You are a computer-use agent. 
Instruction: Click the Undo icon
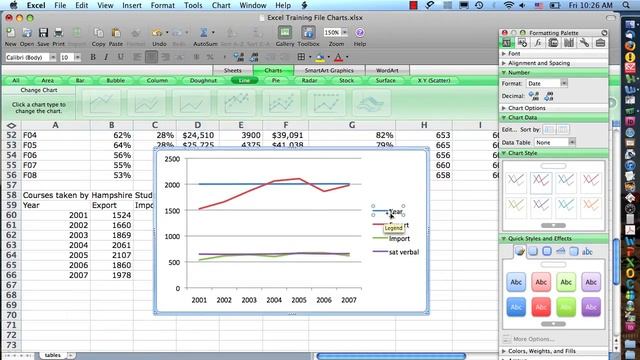(x=157, y=33)
